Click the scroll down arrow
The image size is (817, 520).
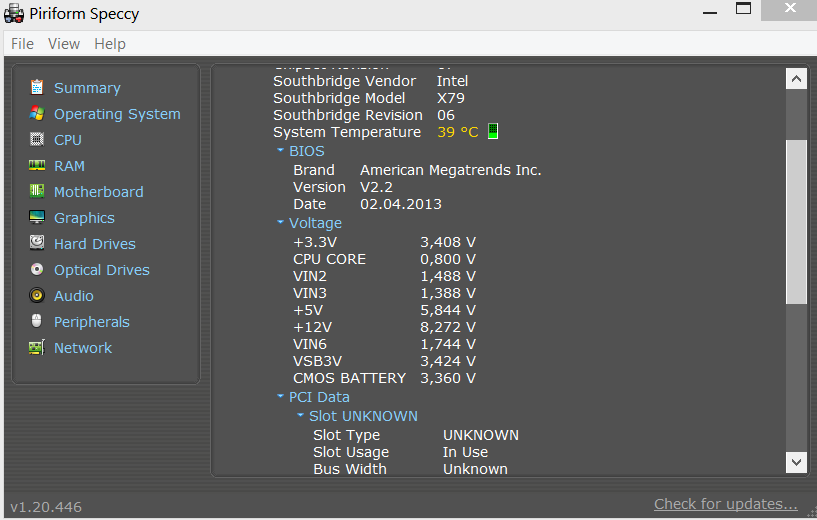click(796, 462)
